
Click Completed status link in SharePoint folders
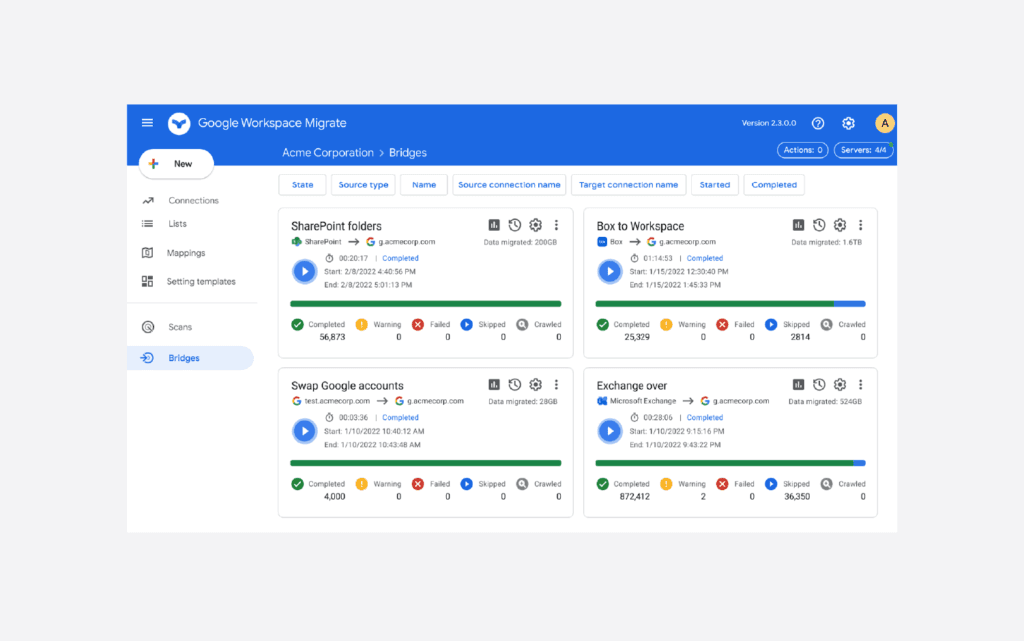(x=400, y=258)
